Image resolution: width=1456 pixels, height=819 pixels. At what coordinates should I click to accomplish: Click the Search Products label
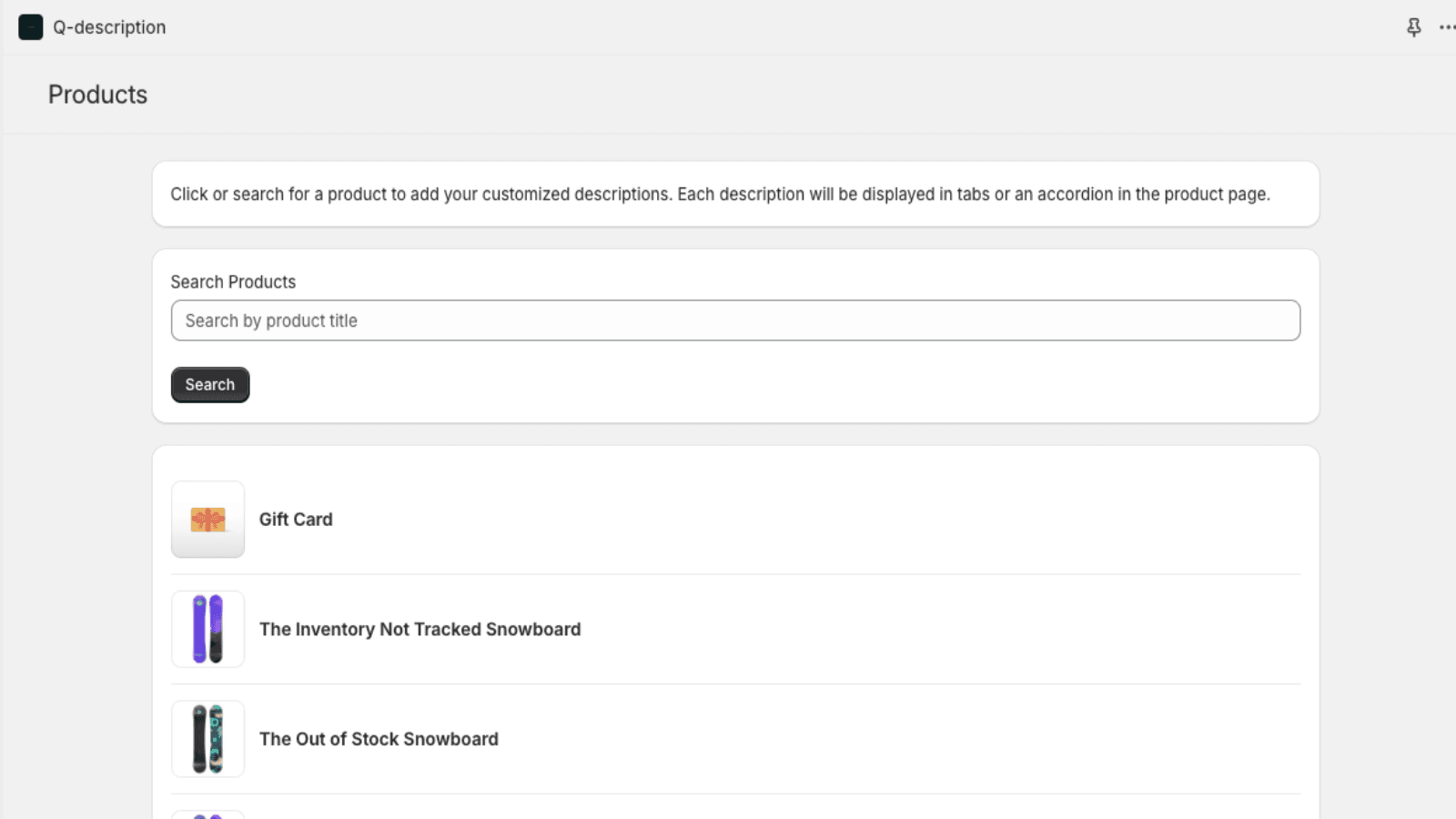click(x=233, y=282)
